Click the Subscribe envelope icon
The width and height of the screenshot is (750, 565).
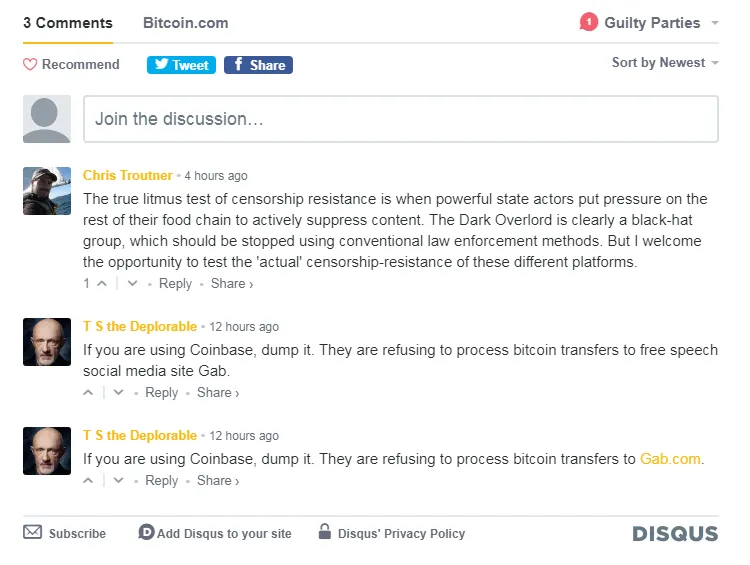[x=33, y=532]
